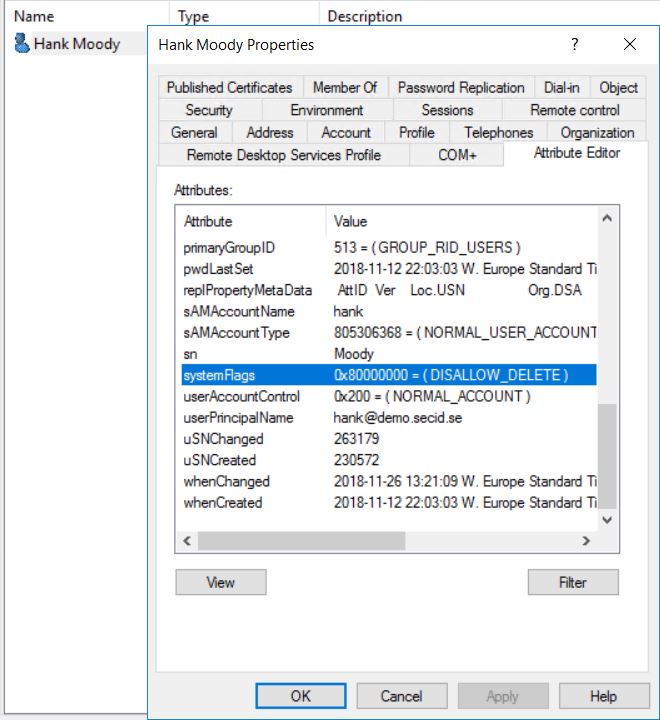The image size is (660, 720).
Task: Switch to the Member Of tab
Action: point(345,87)
